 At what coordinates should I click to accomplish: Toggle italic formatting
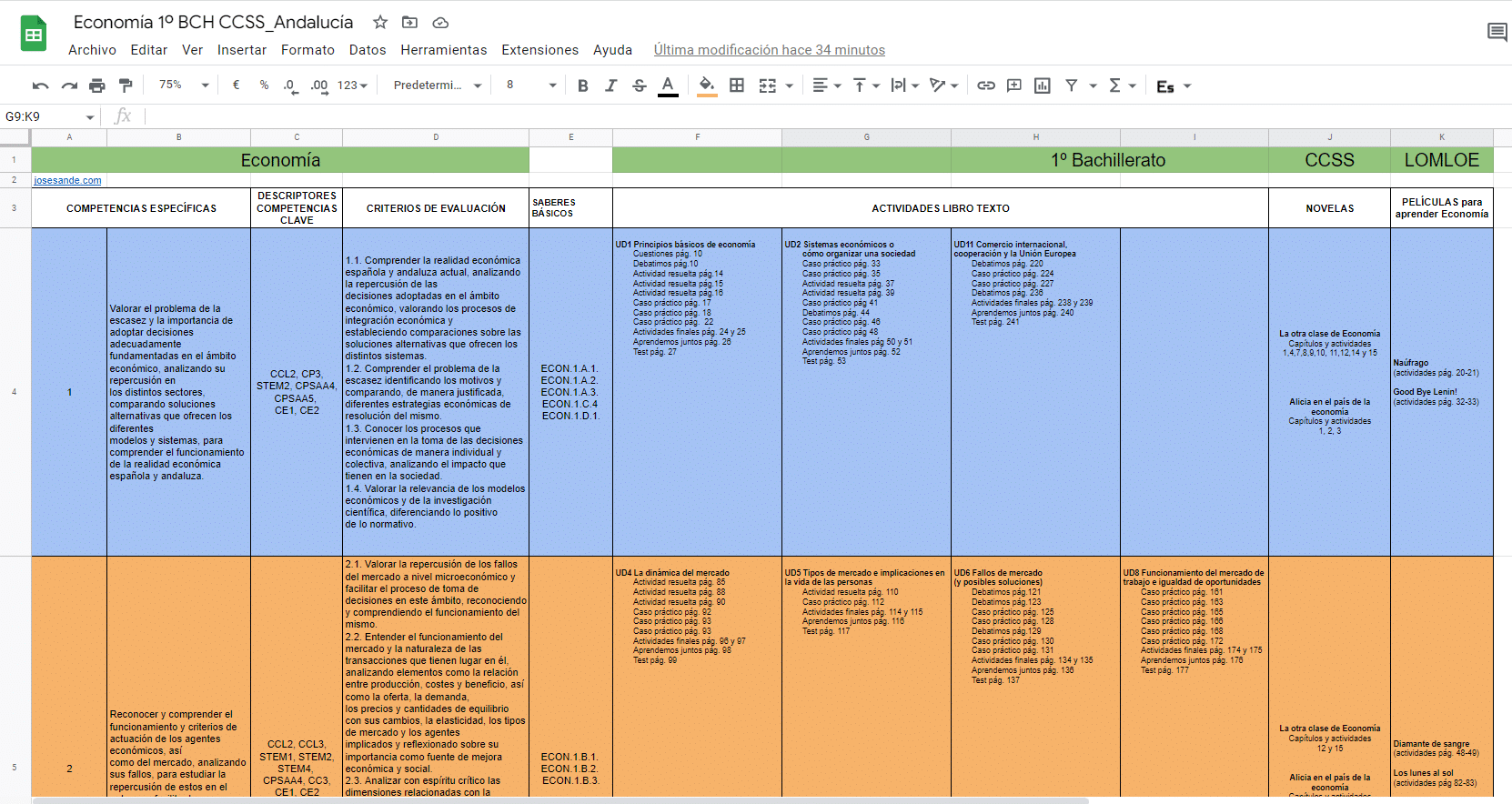tap(610, 85)
